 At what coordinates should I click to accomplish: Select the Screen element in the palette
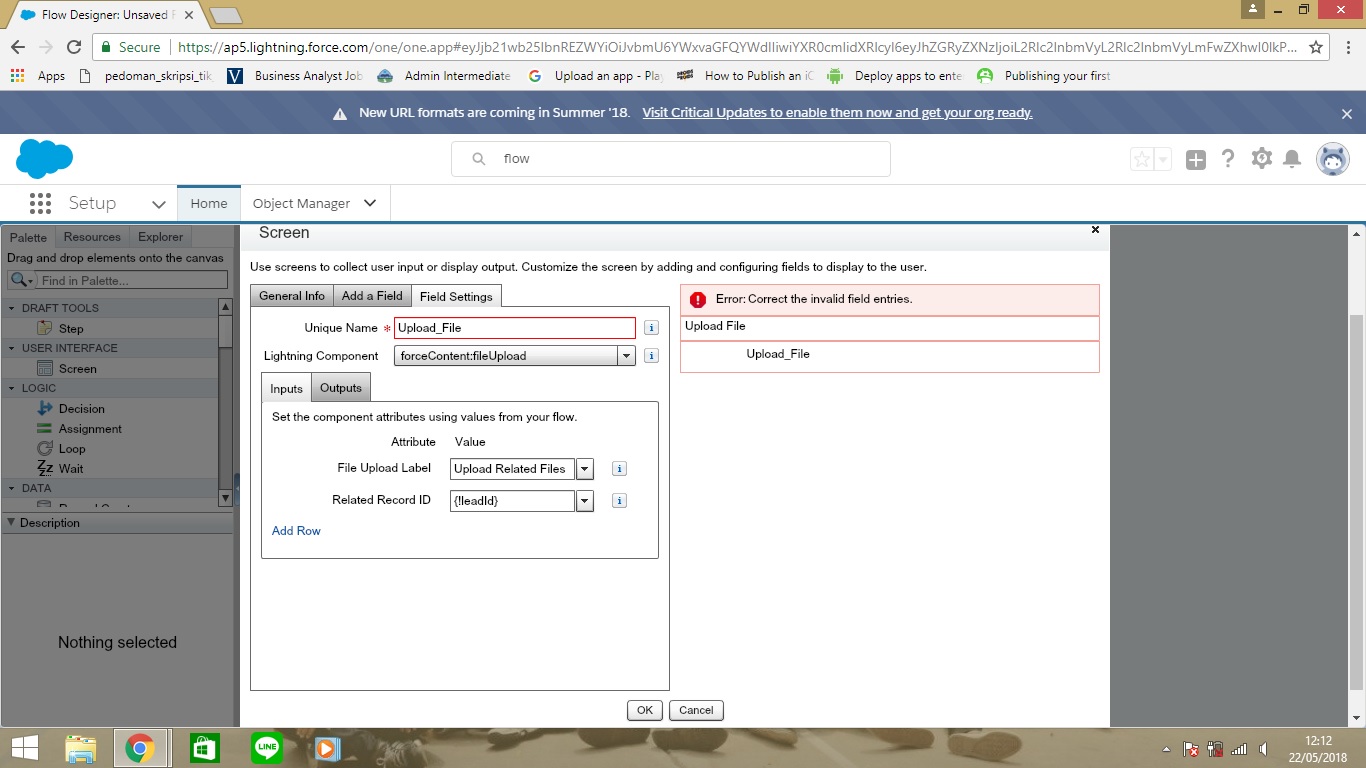[x=77, y=369]
